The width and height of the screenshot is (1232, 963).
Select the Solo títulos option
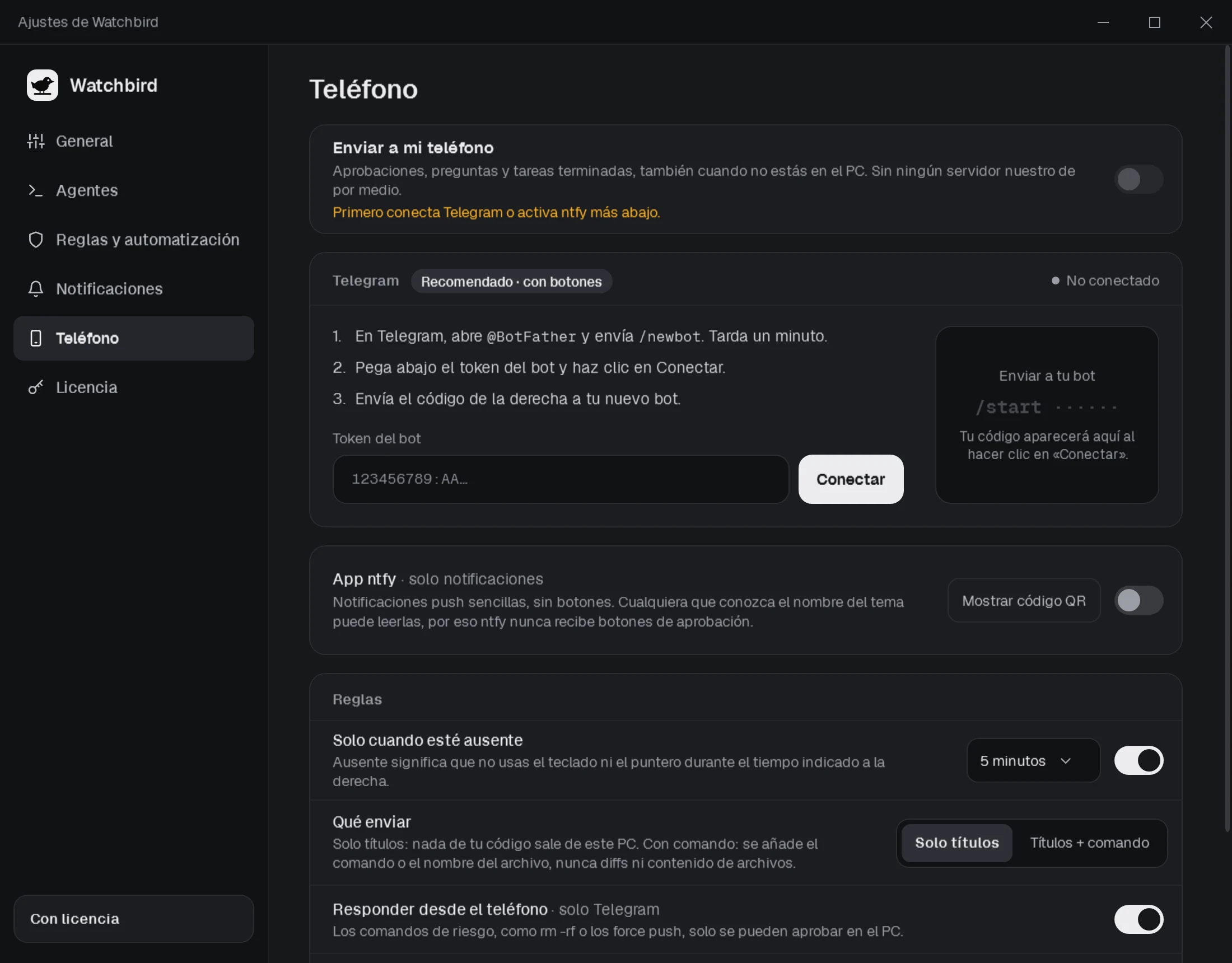pyautogui.click(x=956, y=843)
